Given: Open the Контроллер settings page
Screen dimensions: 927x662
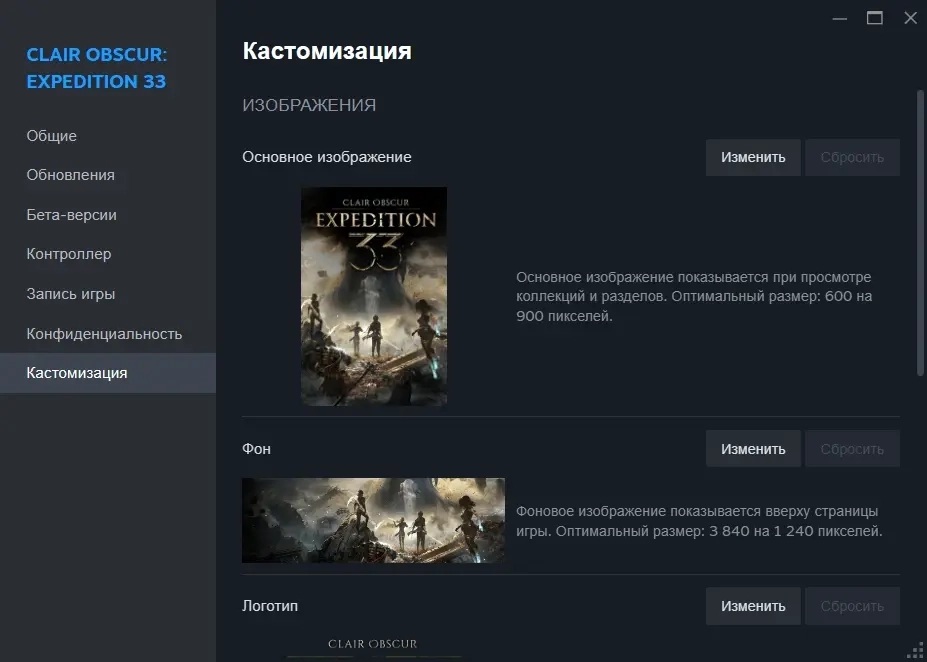Looking at the screenshot, I should [69, 255].
